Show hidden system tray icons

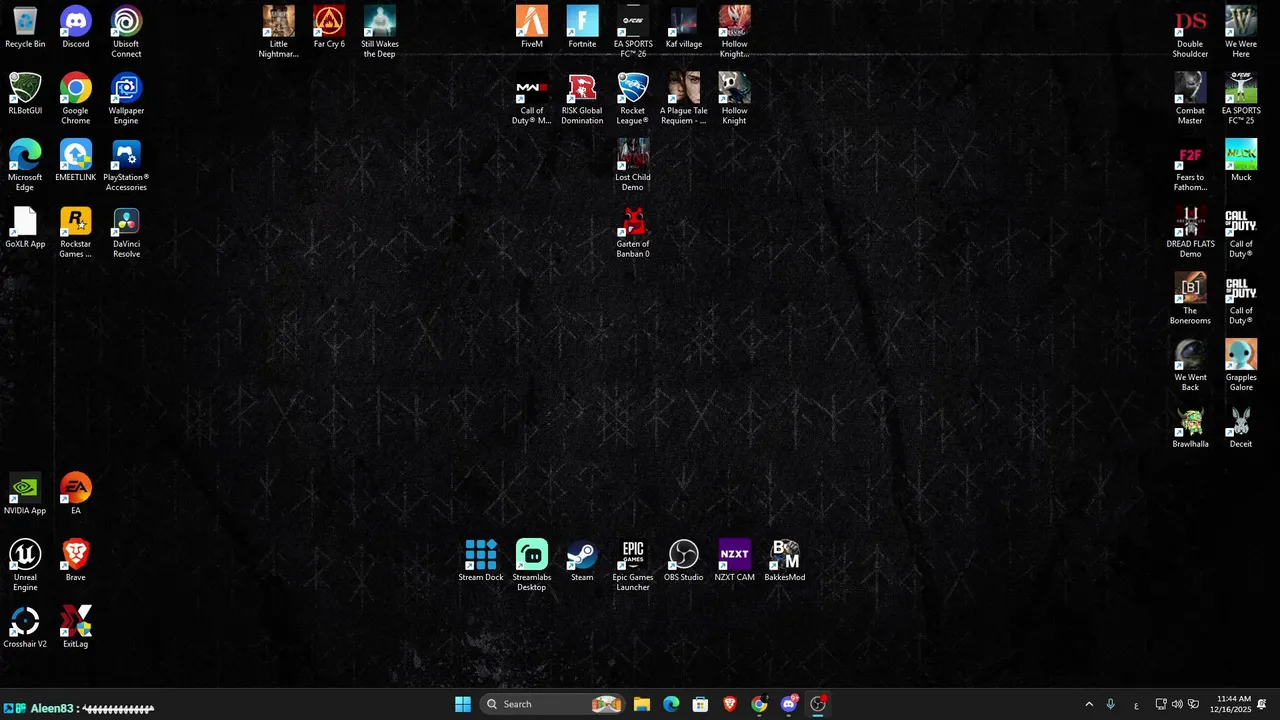tap(1089, 704)
